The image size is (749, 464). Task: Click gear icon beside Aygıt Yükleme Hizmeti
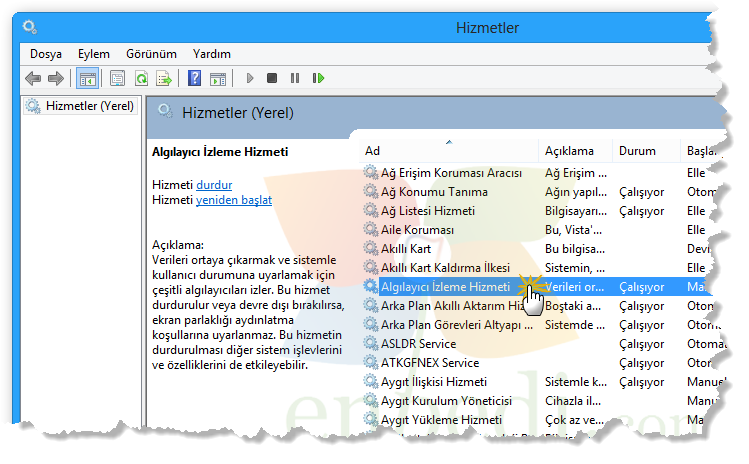pyautogui.click(x=371, y=419)
